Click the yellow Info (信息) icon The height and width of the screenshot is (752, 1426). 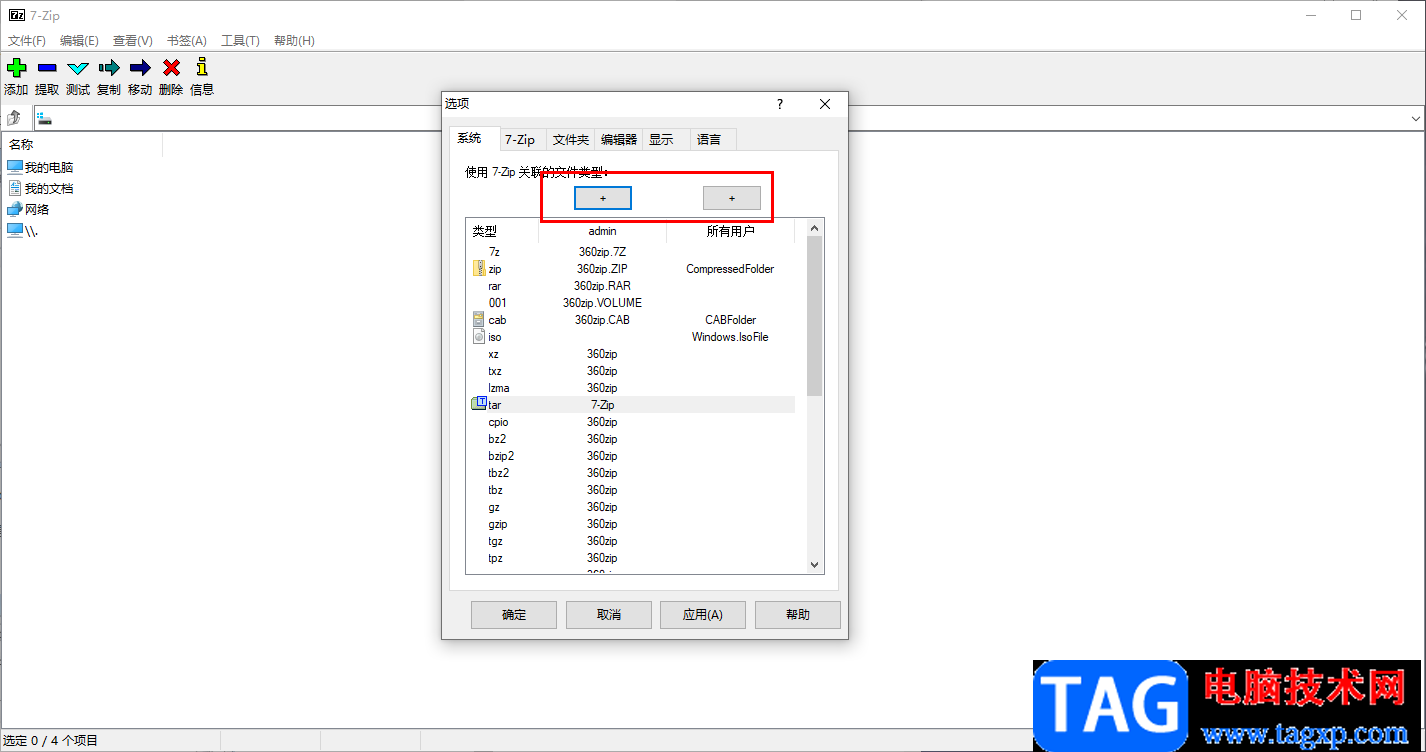(x=202, y=67)
